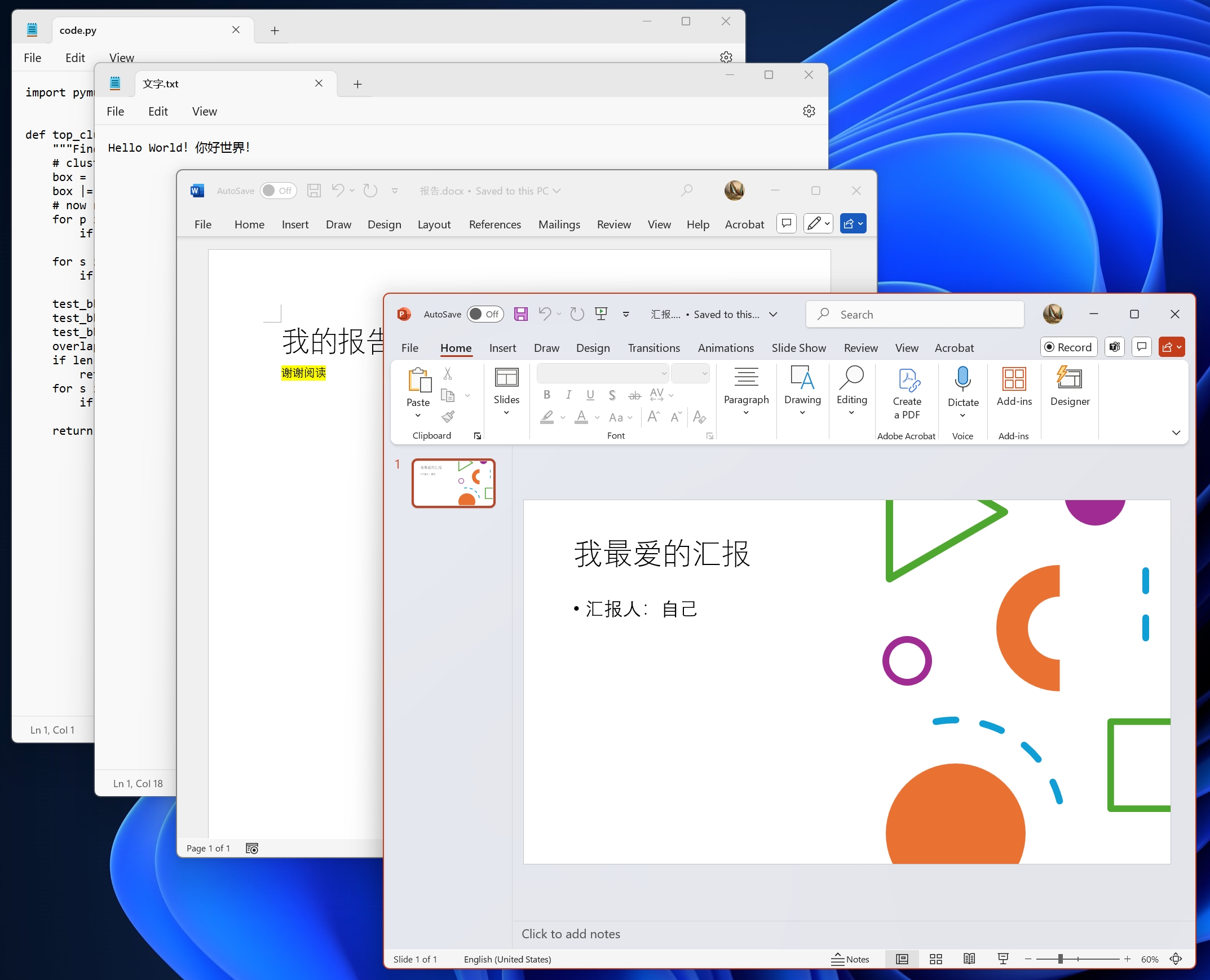Expand the Paste options dropdown

click(418, 416)
